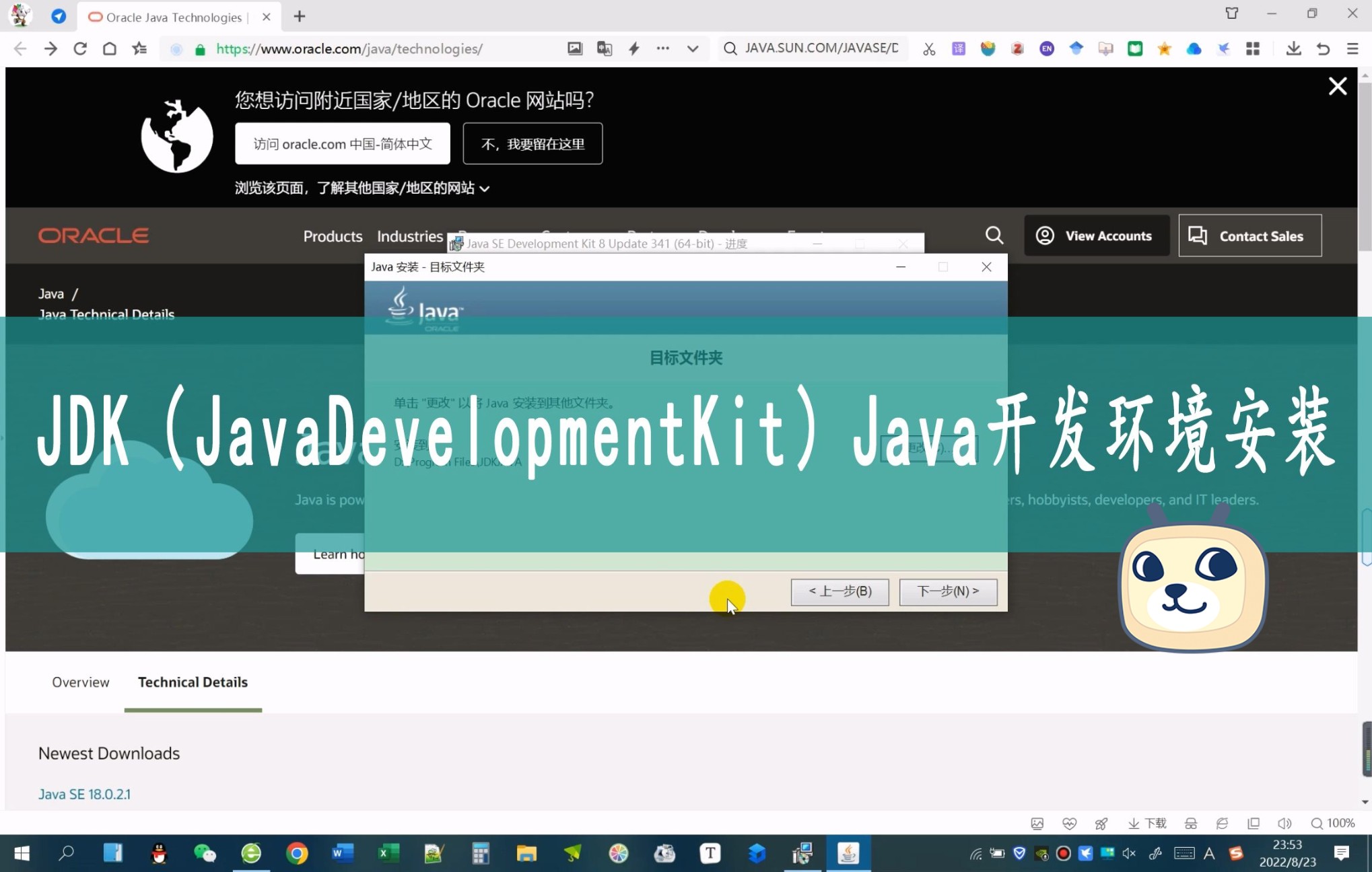The image size is (1372, 872).
Task: Click Chrome browser taskbar icon
Action: pos(297,852)
